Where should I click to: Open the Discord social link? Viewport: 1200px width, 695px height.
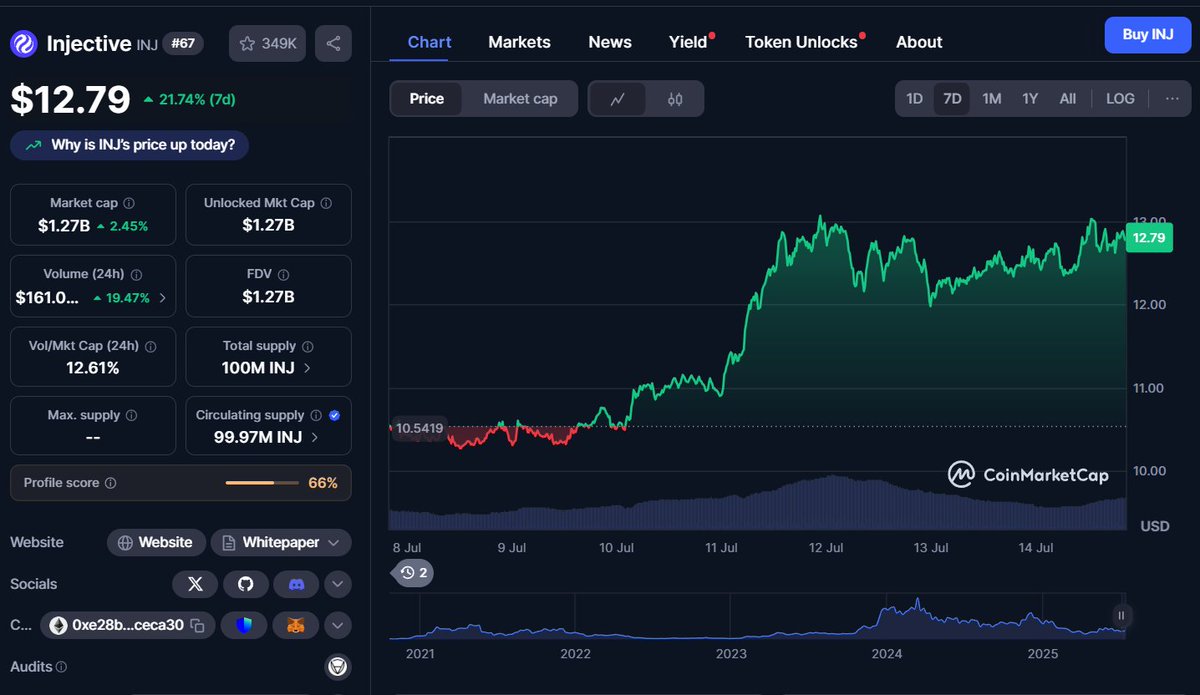point(296,584)
